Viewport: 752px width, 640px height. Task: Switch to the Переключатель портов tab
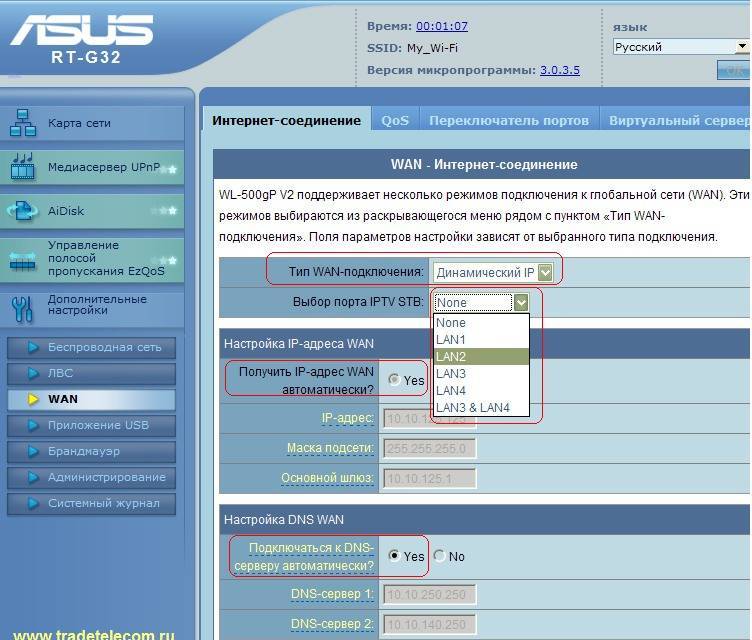pyautogui.click(x=509, y=120)
